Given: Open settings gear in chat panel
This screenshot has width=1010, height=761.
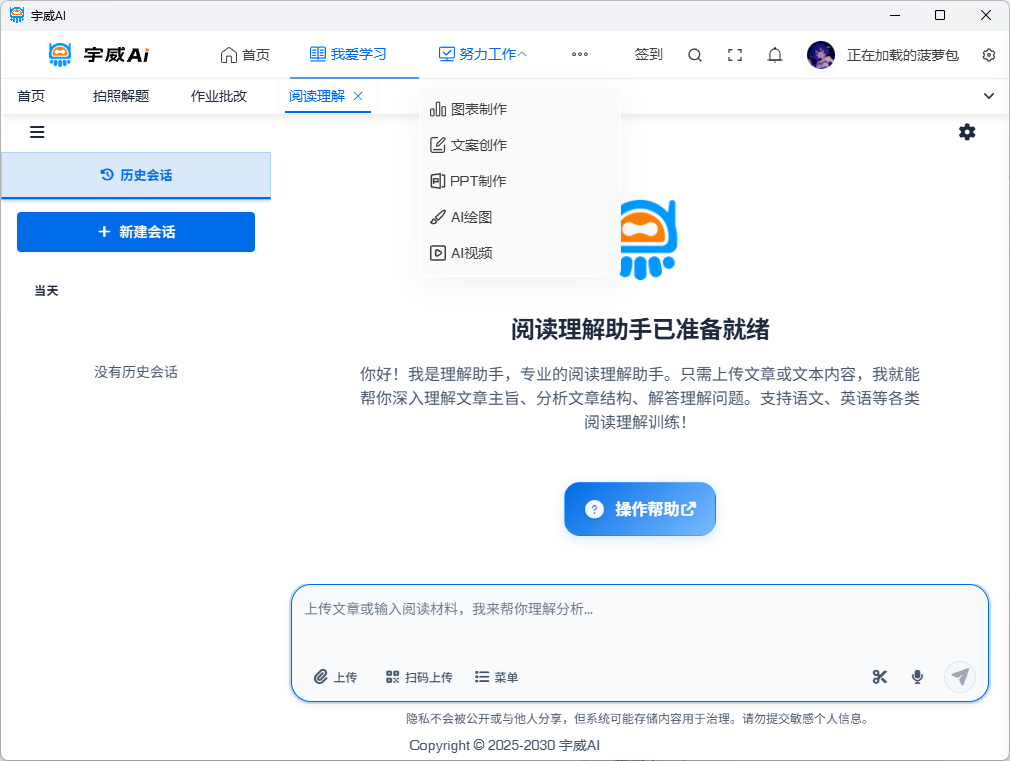Looking at the screenshot, I should tap(967, 132).
